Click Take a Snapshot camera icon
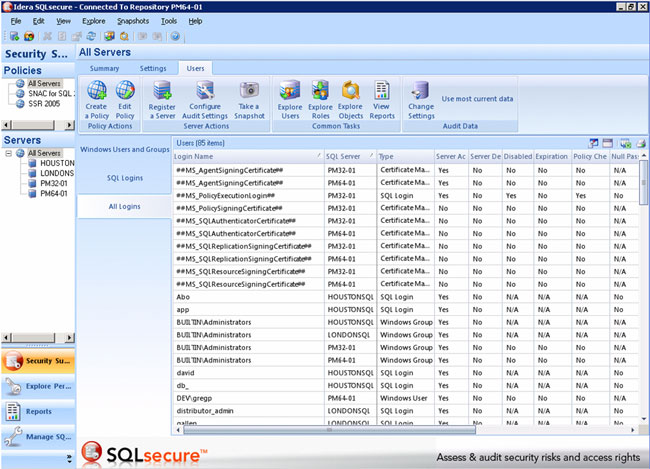The height and width of the screenshot is (469, 650). (249, 90)
